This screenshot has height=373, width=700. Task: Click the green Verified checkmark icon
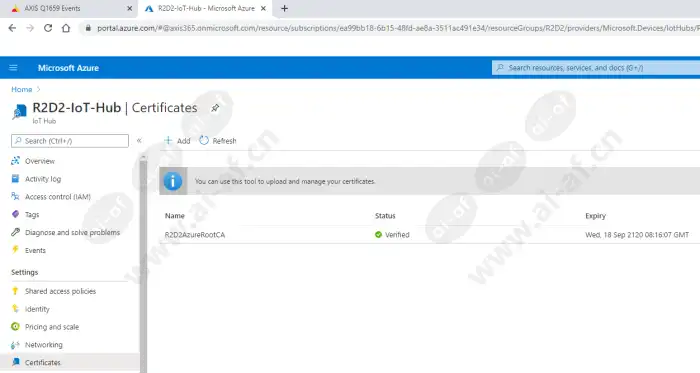point(379,235)
